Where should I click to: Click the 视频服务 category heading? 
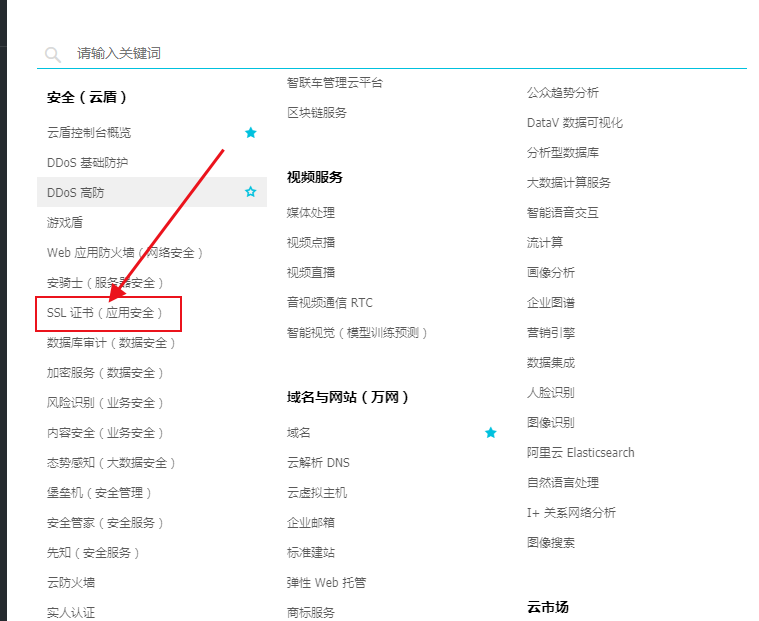(x=315, y=178)
